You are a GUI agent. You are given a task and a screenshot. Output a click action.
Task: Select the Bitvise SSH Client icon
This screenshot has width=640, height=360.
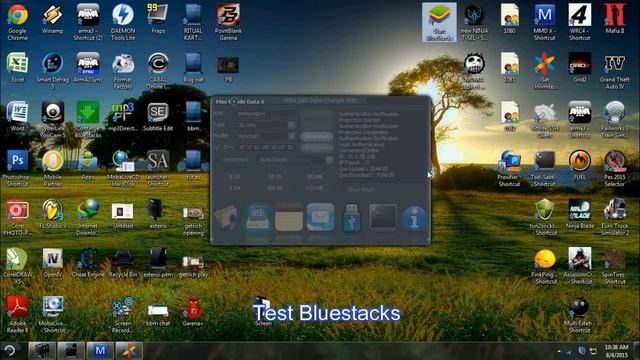544,120
